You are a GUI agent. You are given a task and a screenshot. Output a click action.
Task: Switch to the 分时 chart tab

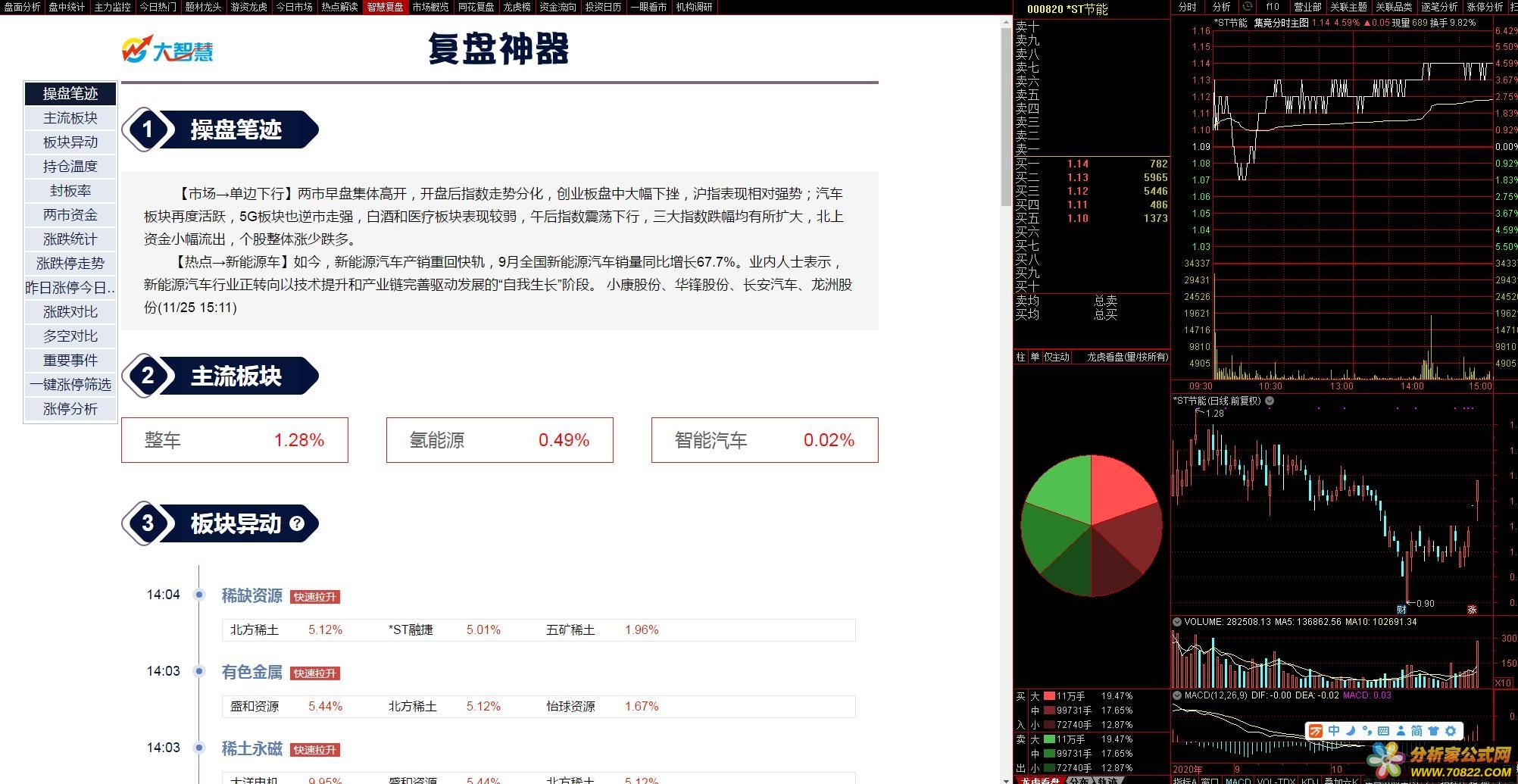pos(1187,7)
